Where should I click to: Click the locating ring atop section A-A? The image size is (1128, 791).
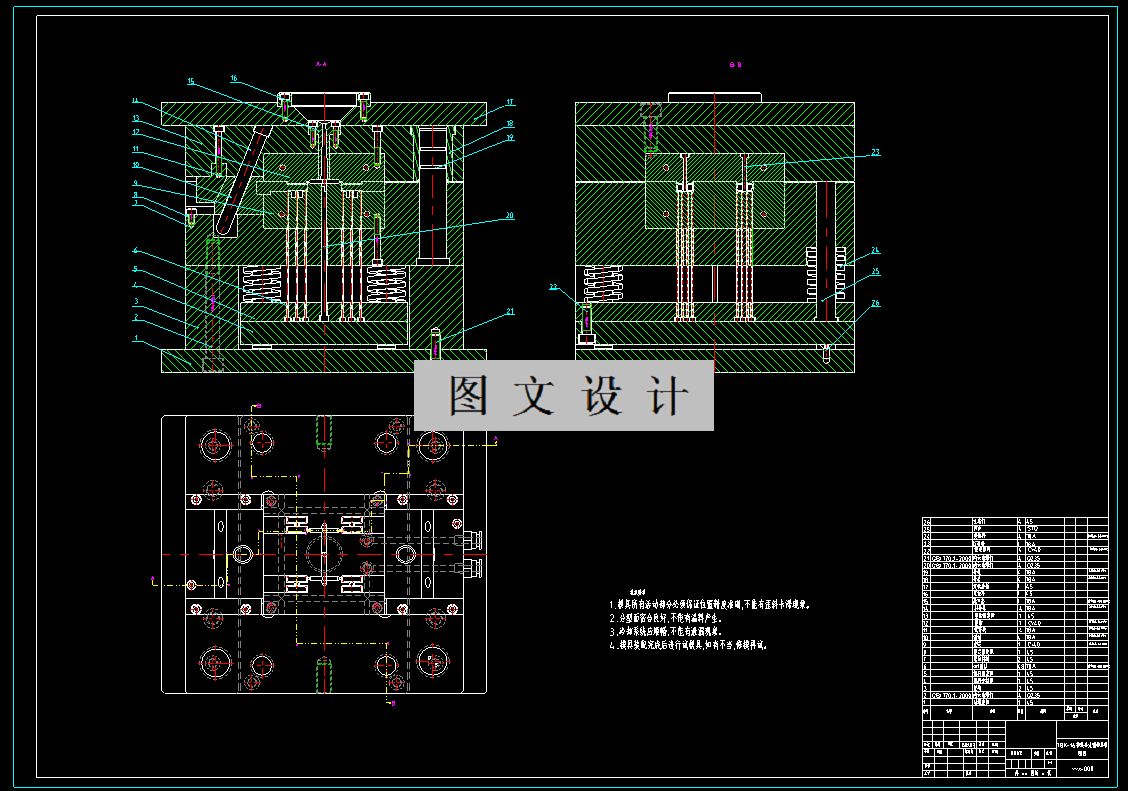(x=324, y=97)
